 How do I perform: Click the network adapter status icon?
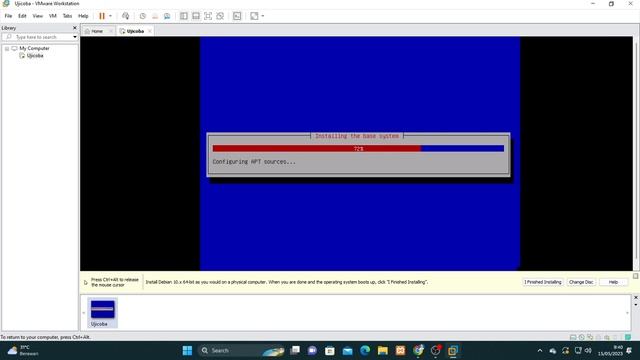click(x=590, y=337)
